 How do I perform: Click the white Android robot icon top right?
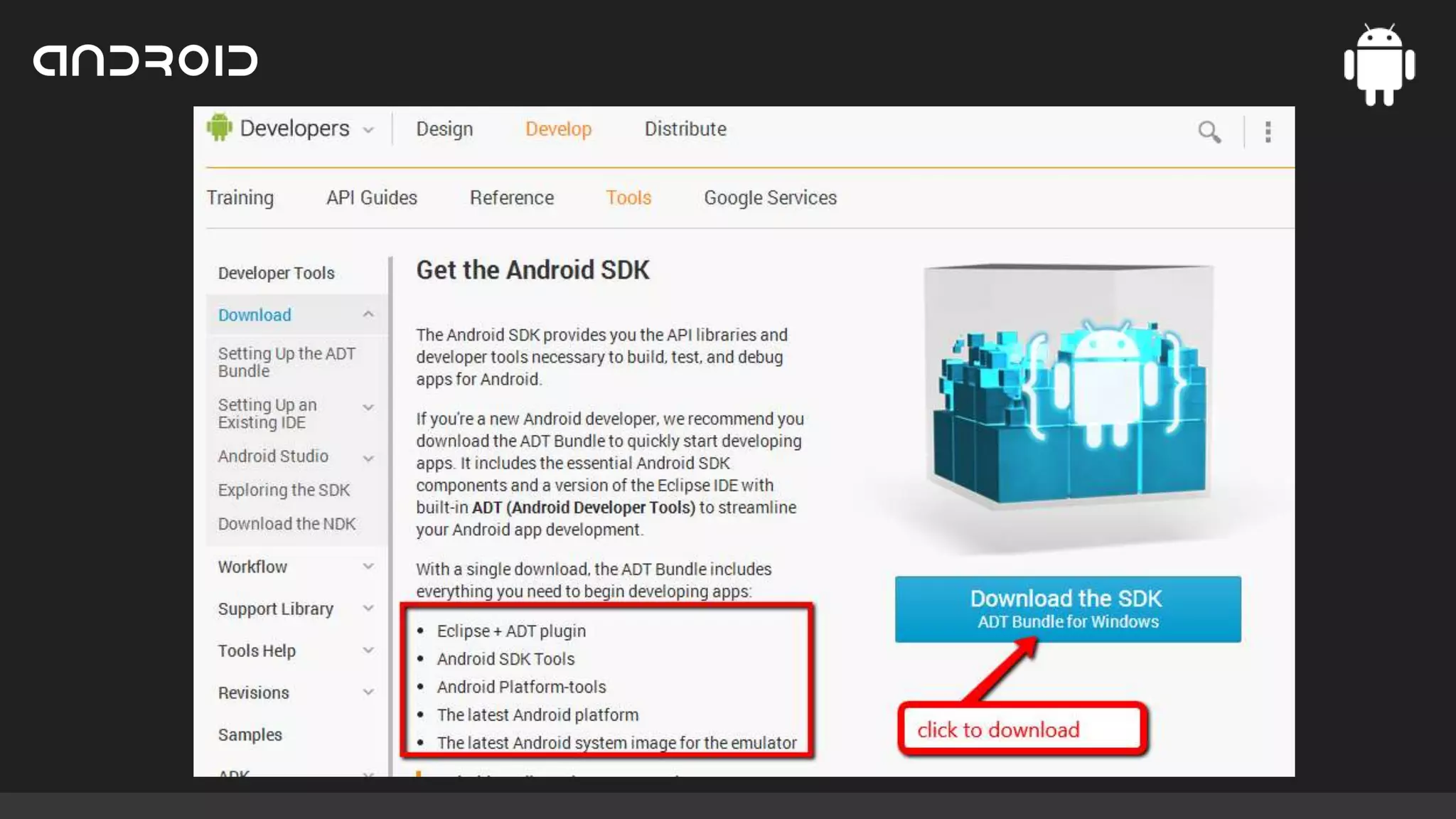(x=1379, y=65)
